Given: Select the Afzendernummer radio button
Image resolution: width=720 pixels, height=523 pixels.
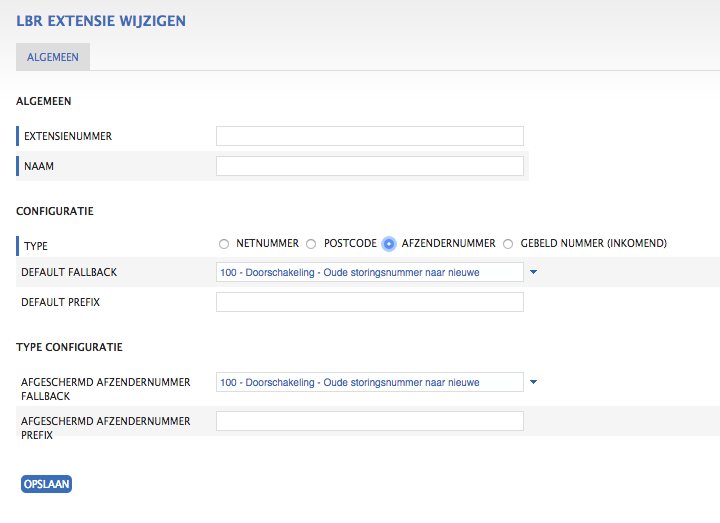Looking at the screenshot, I should click(x=388, y=244).
